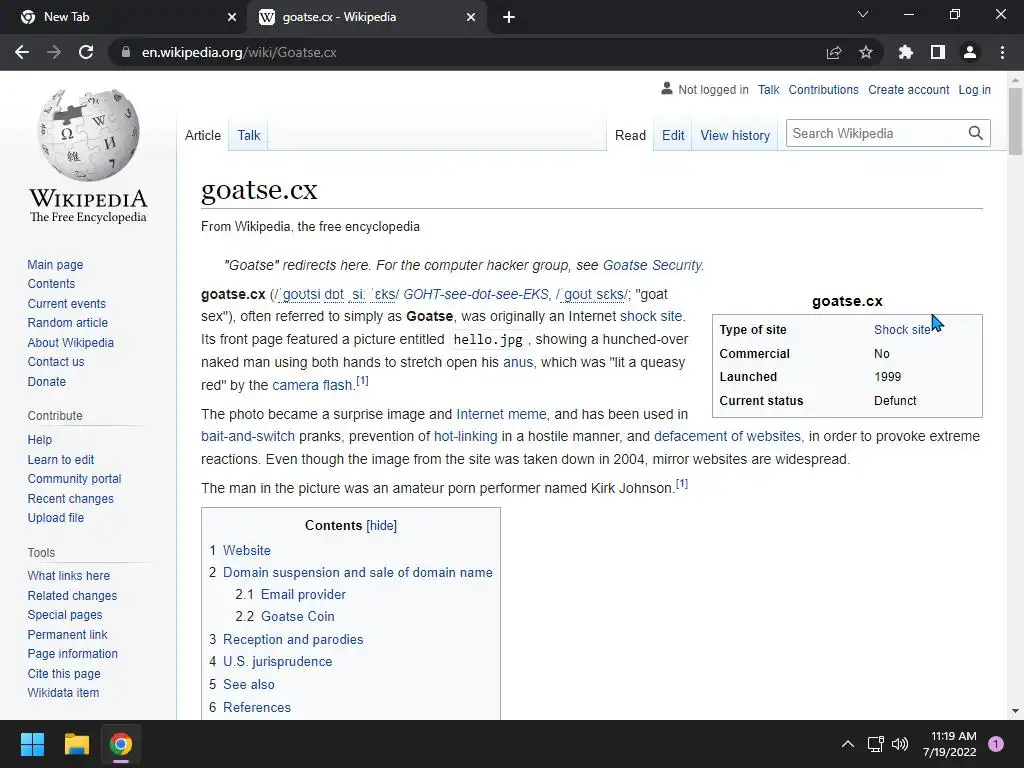Open Random article in sidebar

click(x=68, y=323)
